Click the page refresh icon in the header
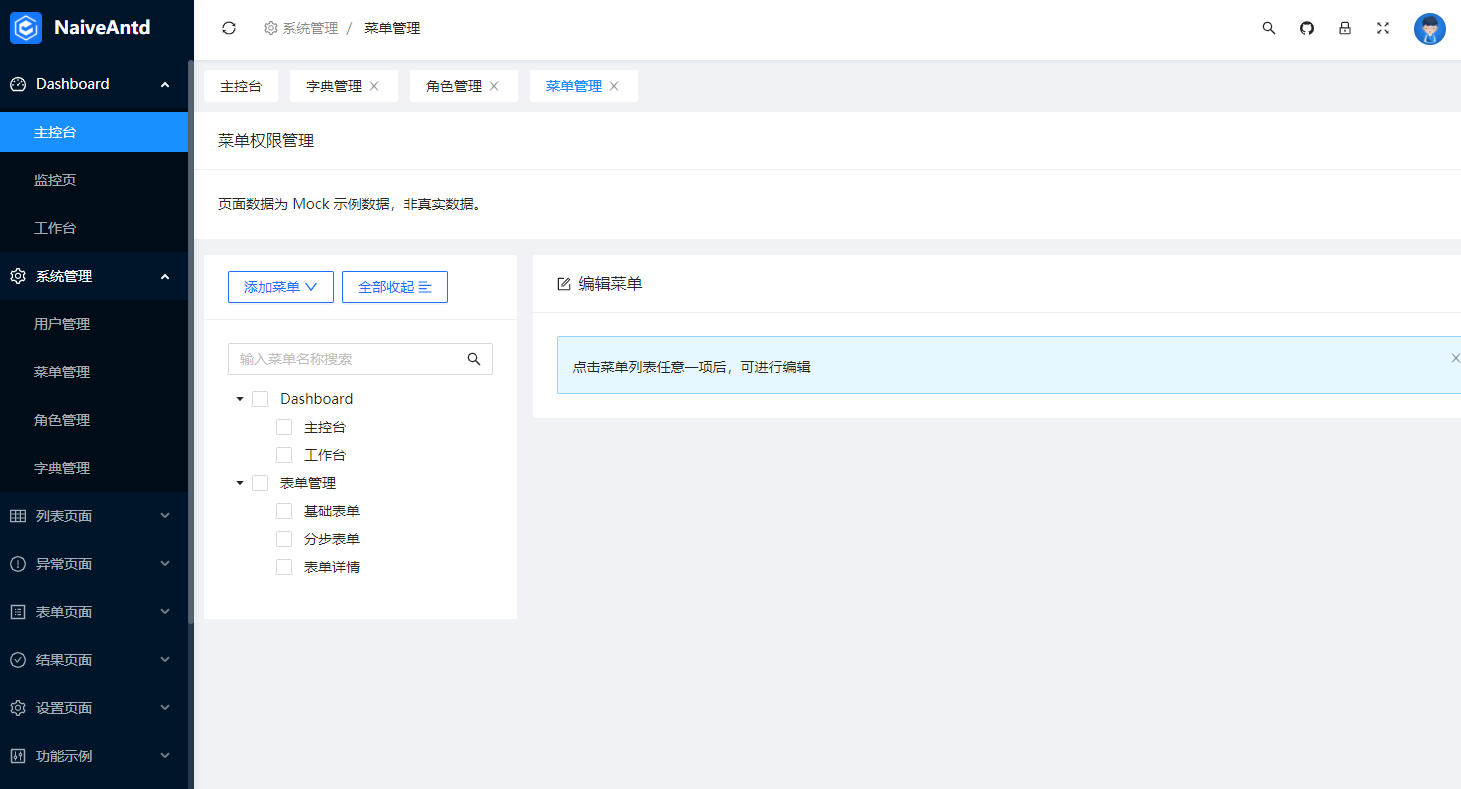Image resolution: width=1461 pixels, height=789 pixels. point(229,28)
